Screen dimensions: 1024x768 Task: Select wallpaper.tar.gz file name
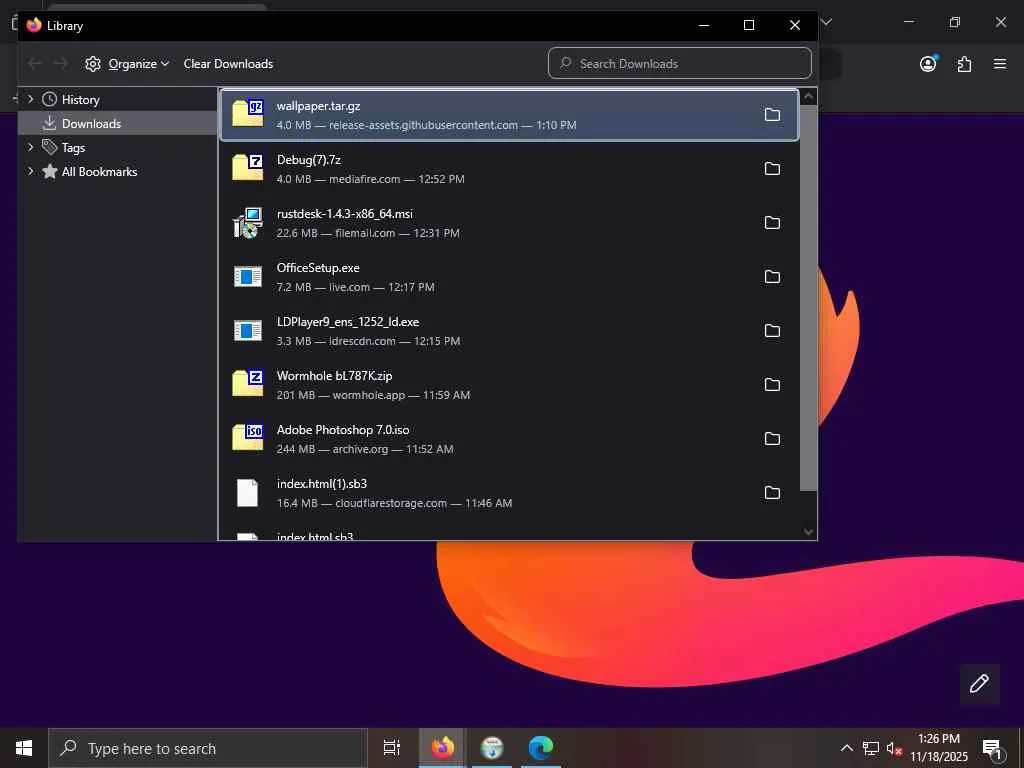318,106
